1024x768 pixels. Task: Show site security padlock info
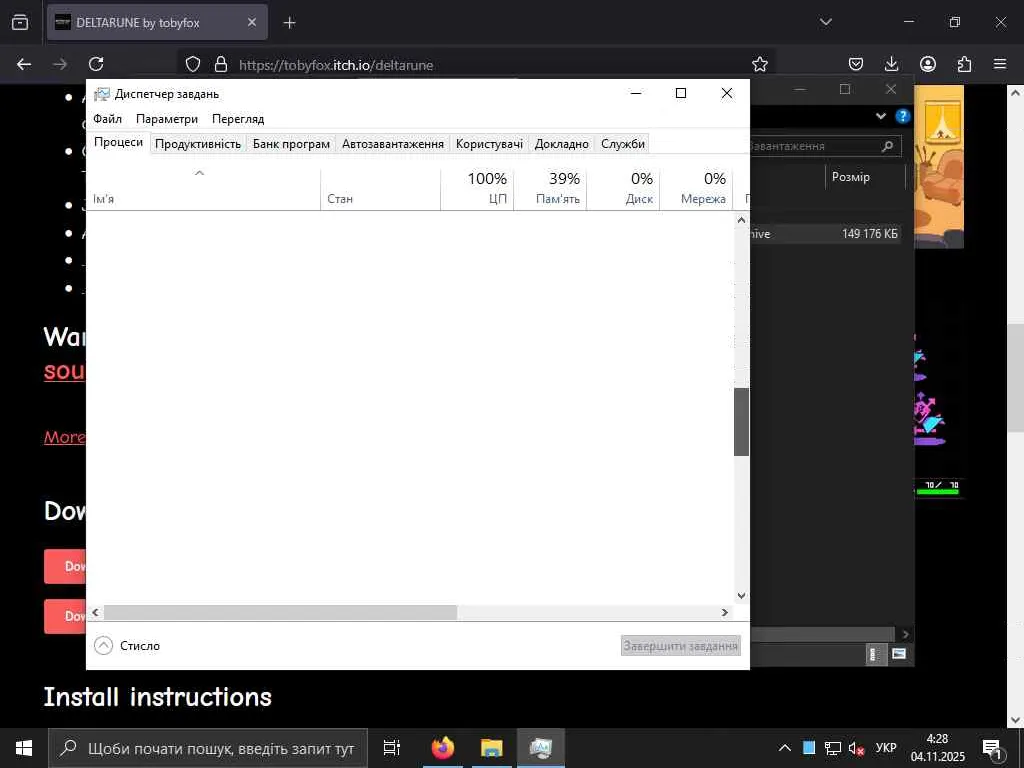click(221, 64)
